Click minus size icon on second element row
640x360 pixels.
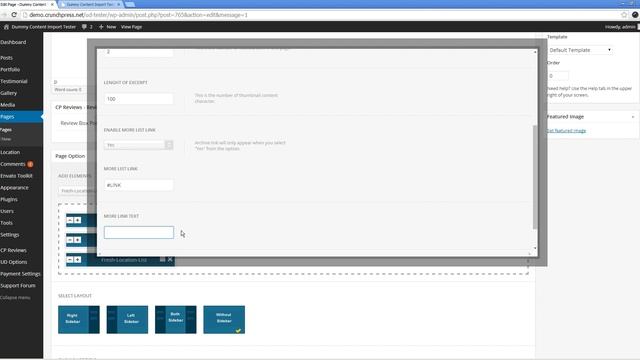coord(70,240)
